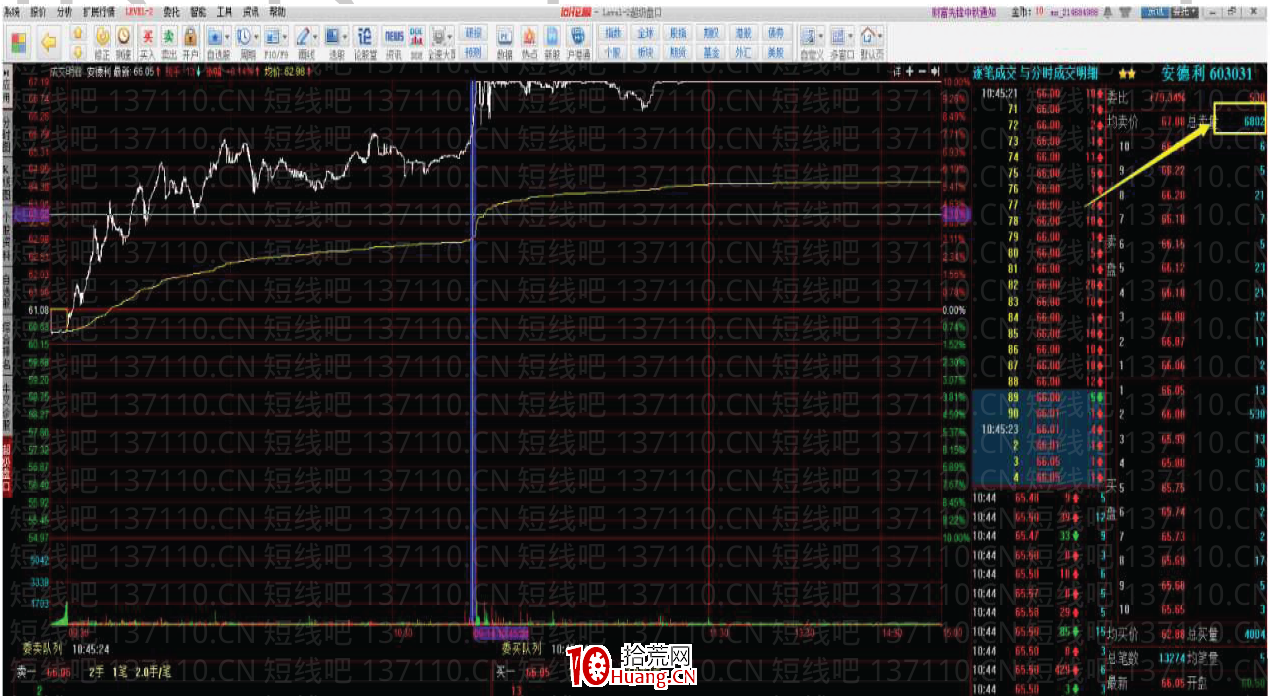Open the 论股堂 forum icon
This screenshot has height=696, width=1271.
(364, 35)
